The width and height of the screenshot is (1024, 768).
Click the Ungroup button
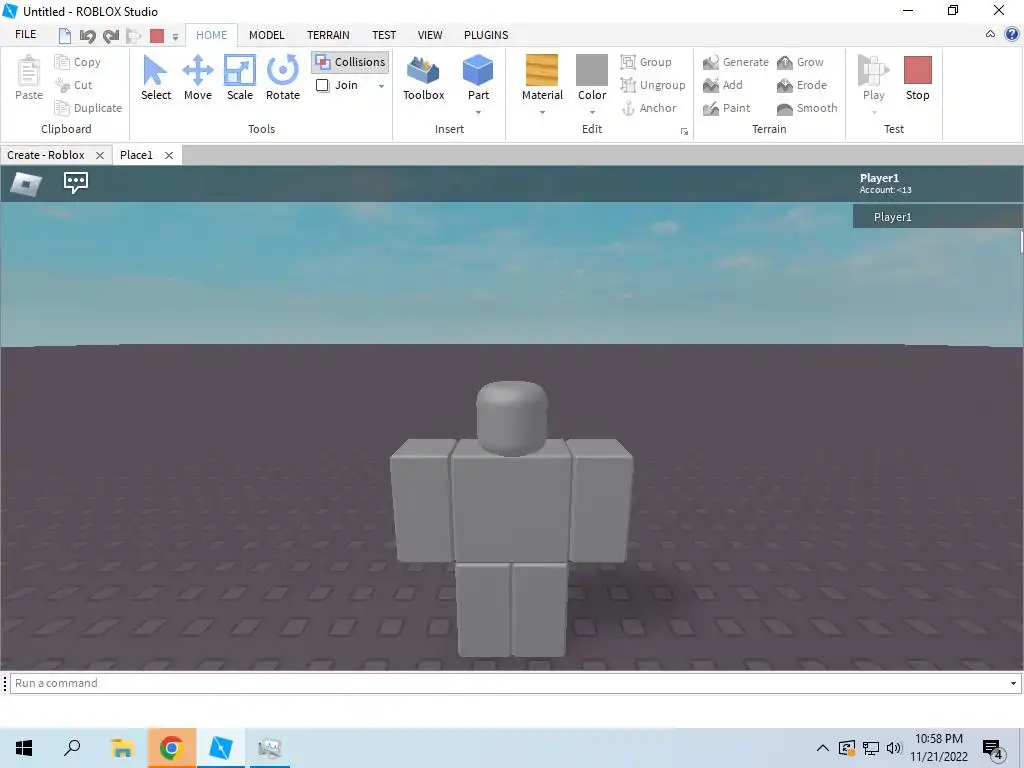[653, 85]
